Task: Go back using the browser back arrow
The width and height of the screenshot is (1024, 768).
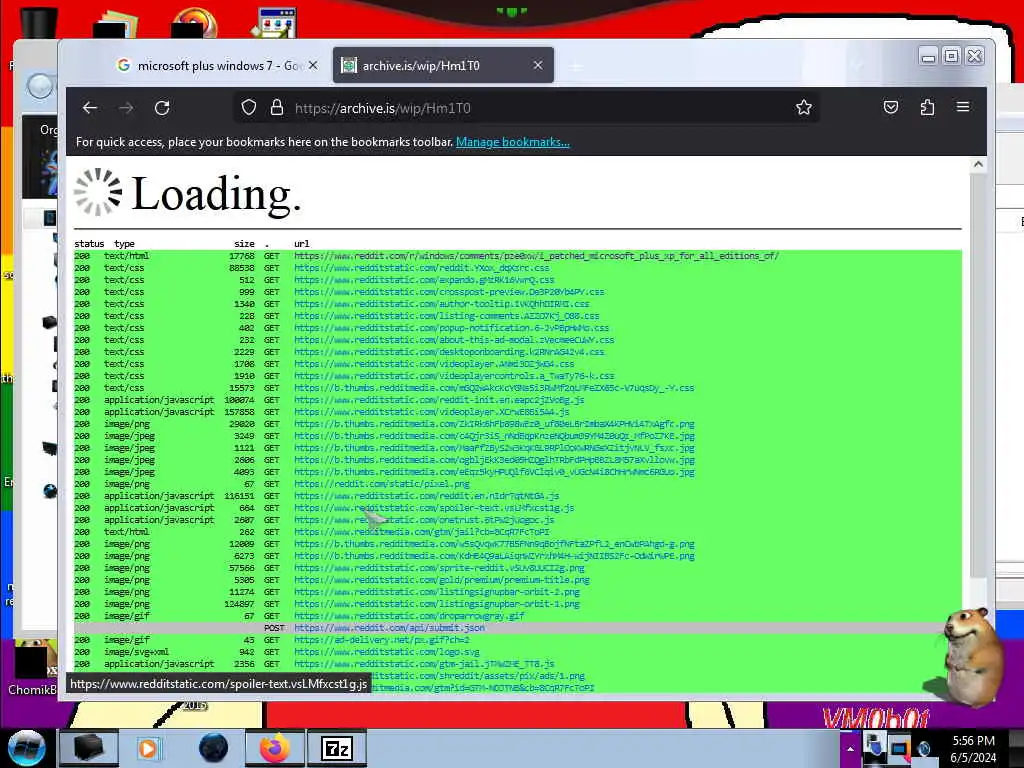Action: pyautogui.click(x=90, y=108)
